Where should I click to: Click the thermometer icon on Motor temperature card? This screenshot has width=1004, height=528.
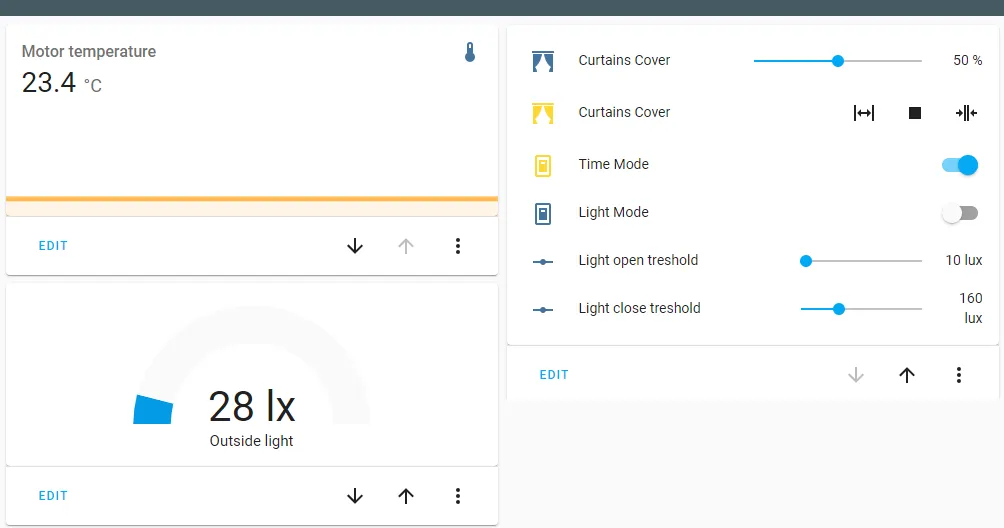(470, 52)
